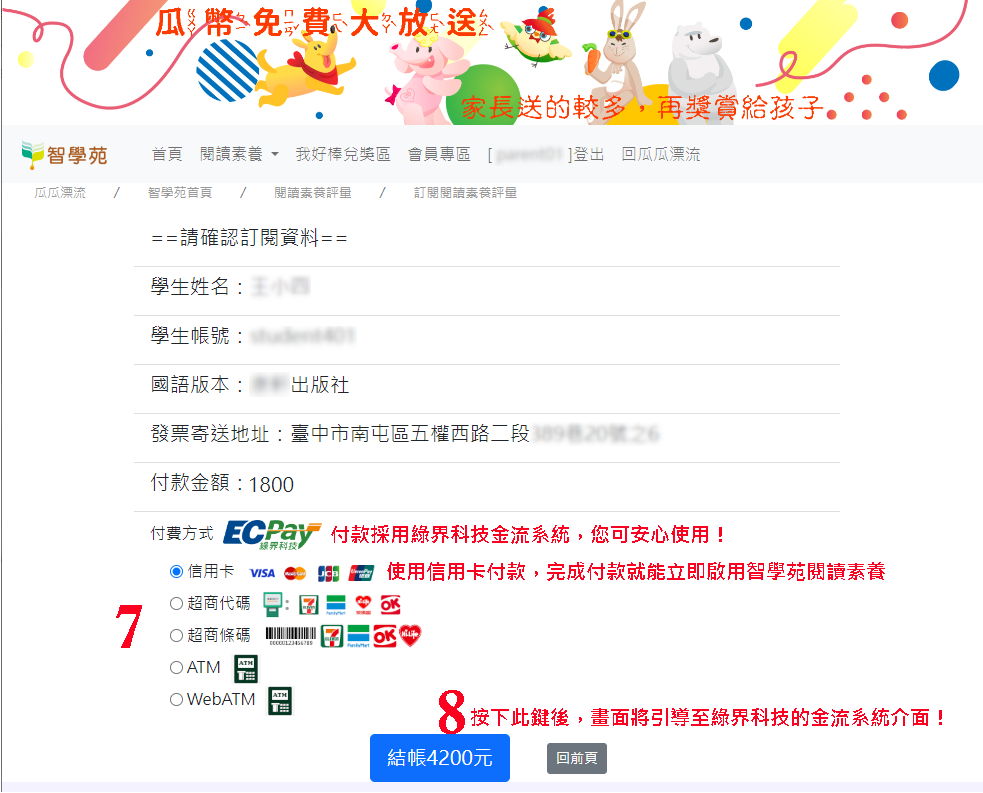Image resolution: width=983 pixels, height=793 pixels.
Task: Select the 信用卡 payment radio button
Action: [176, 572]
